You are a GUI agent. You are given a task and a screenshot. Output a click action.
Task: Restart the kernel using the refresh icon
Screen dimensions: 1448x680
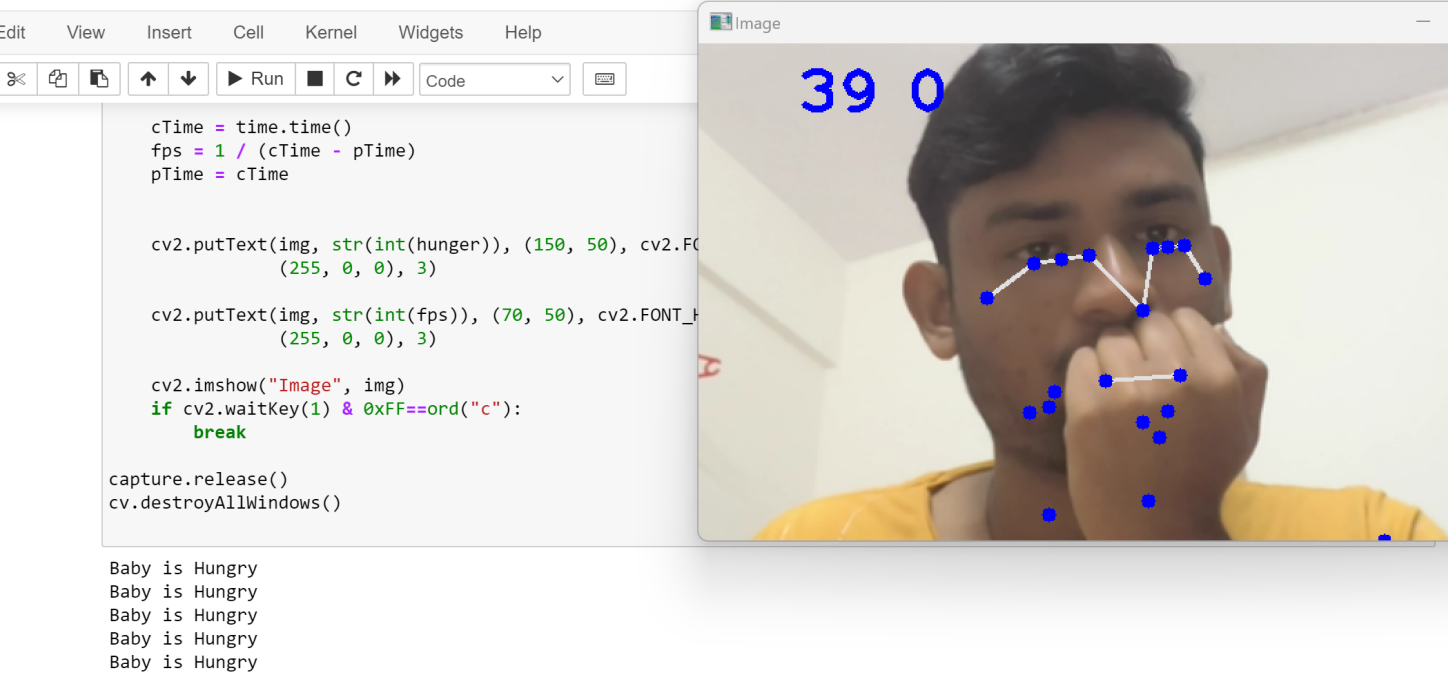[353, 78]
